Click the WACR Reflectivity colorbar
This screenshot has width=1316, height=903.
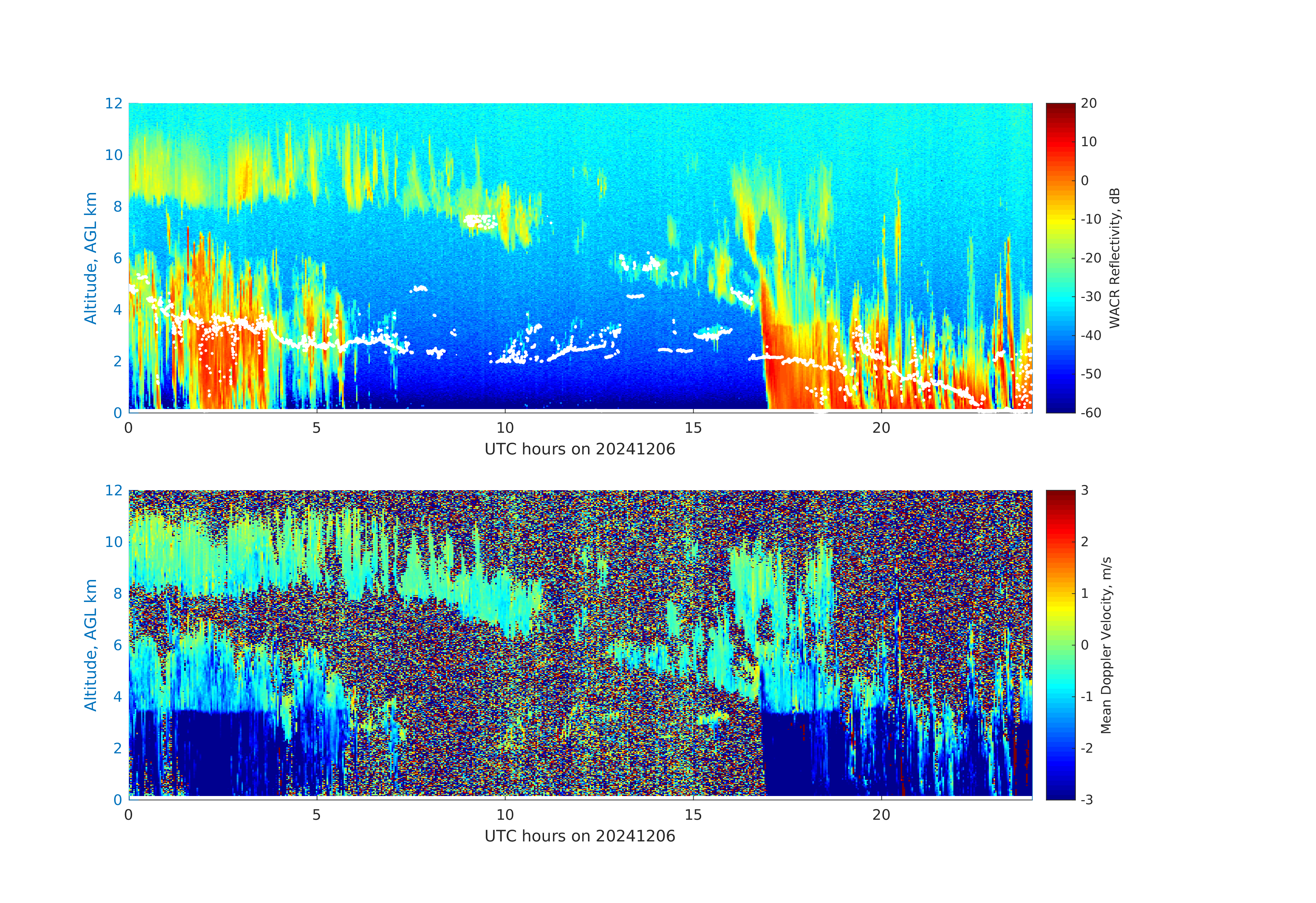1060,258
